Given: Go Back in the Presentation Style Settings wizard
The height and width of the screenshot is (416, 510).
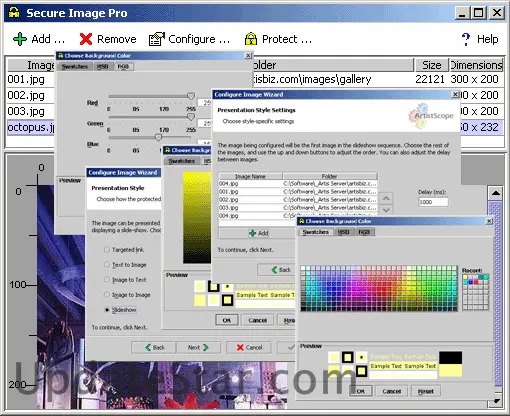Looking at the screenshot, I should (x=277, y=270).
